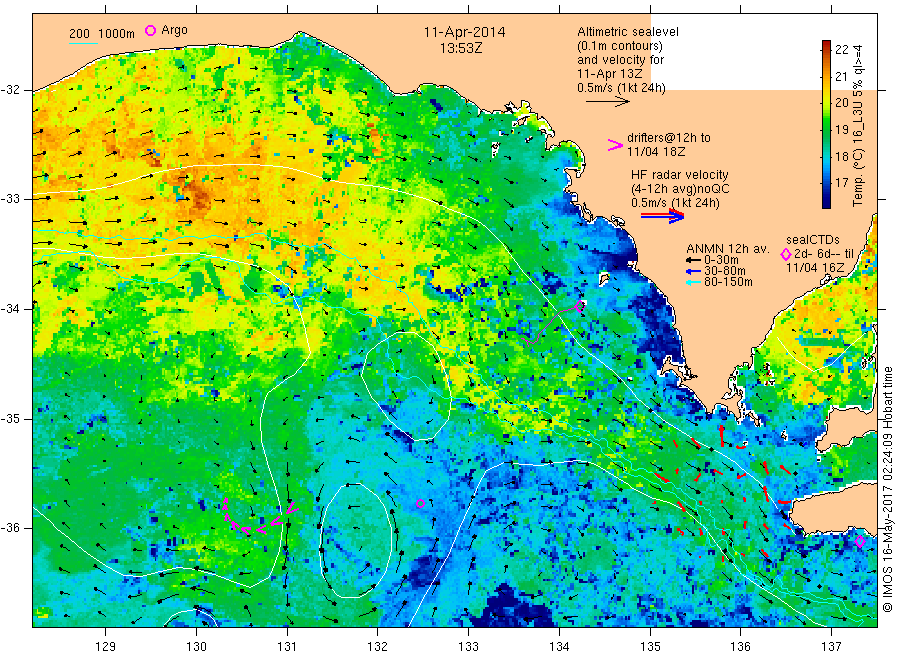Click the latitude label -34

10,309
